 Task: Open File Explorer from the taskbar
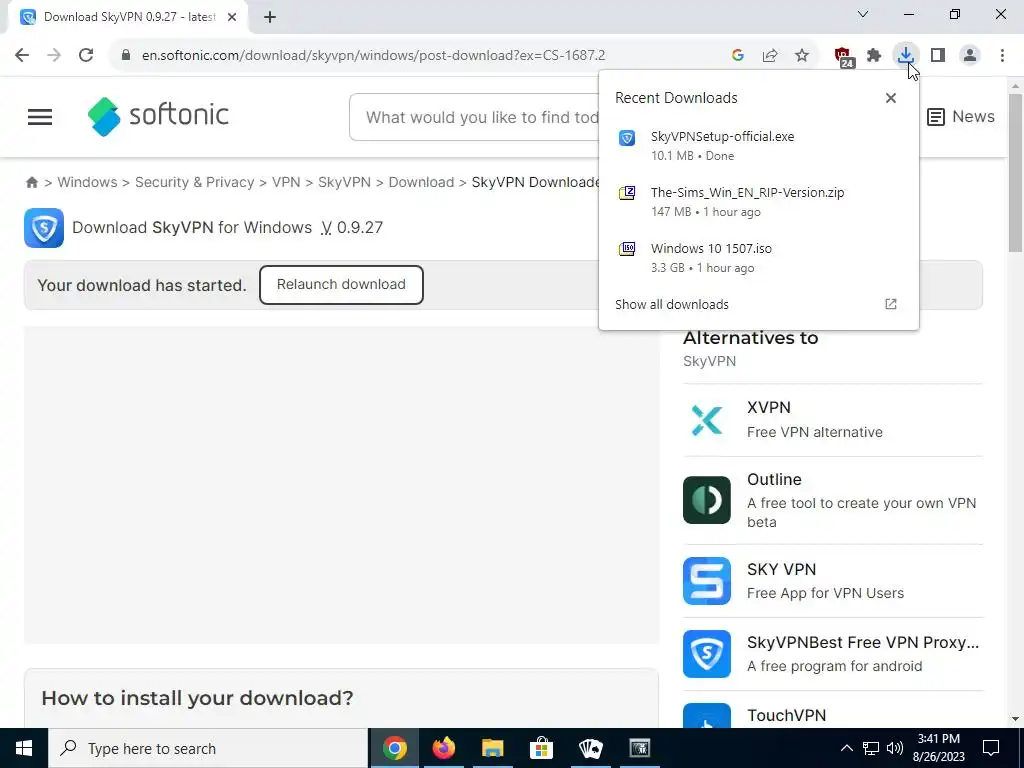pyautogui.click(x=493, y=748)
